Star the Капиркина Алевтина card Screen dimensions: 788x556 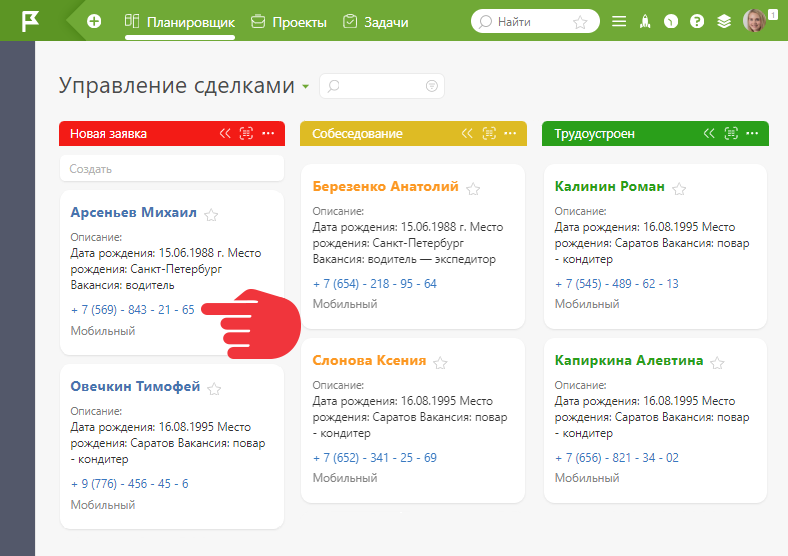click(717, 363)
